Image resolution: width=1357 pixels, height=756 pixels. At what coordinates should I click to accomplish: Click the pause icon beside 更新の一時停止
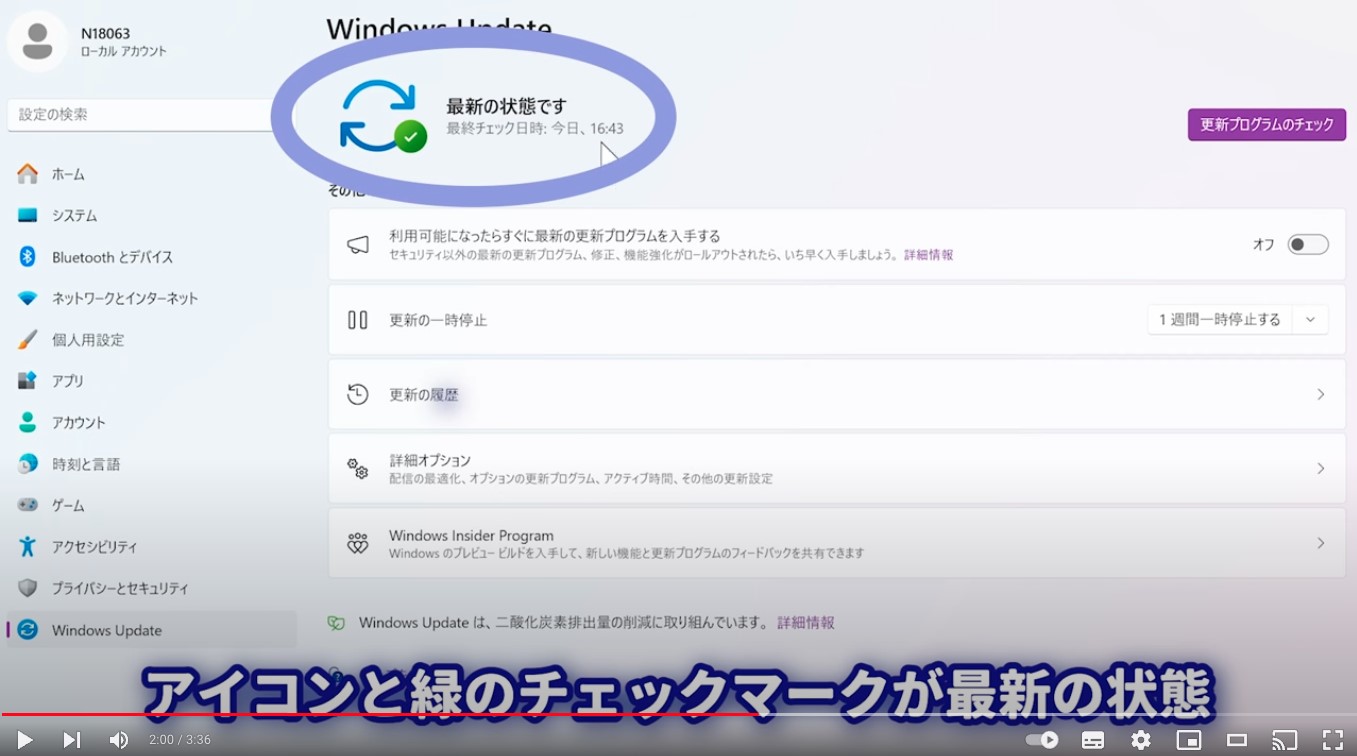[x=358, y=320]
